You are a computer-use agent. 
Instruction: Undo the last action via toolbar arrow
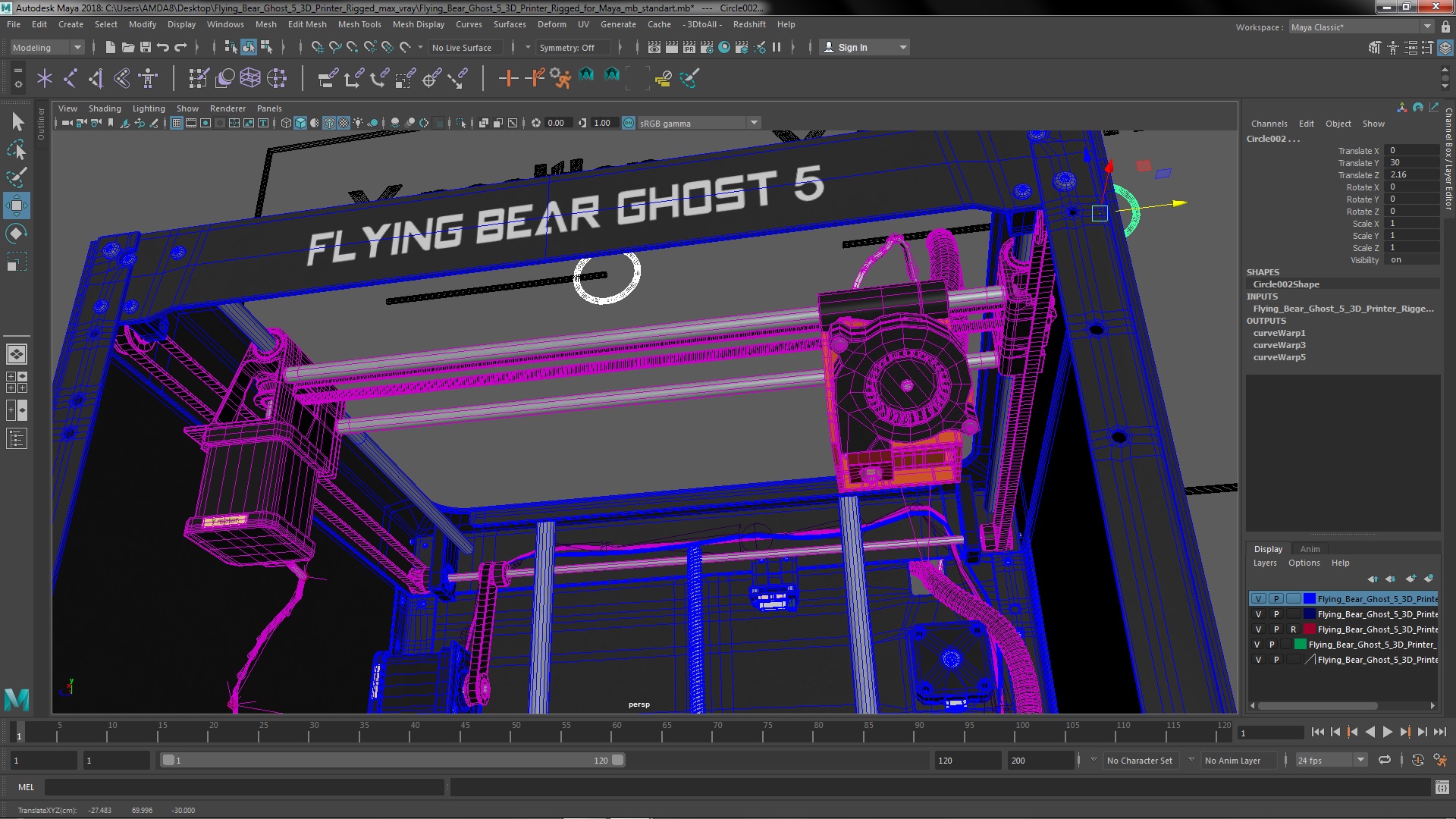tap(163, 47)
